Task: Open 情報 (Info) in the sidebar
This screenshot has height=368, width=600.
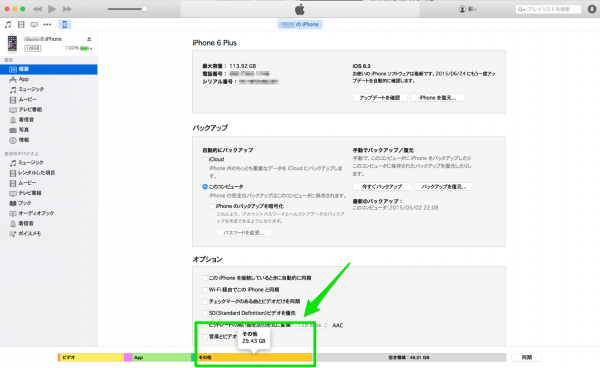Action: coord(49,140)
